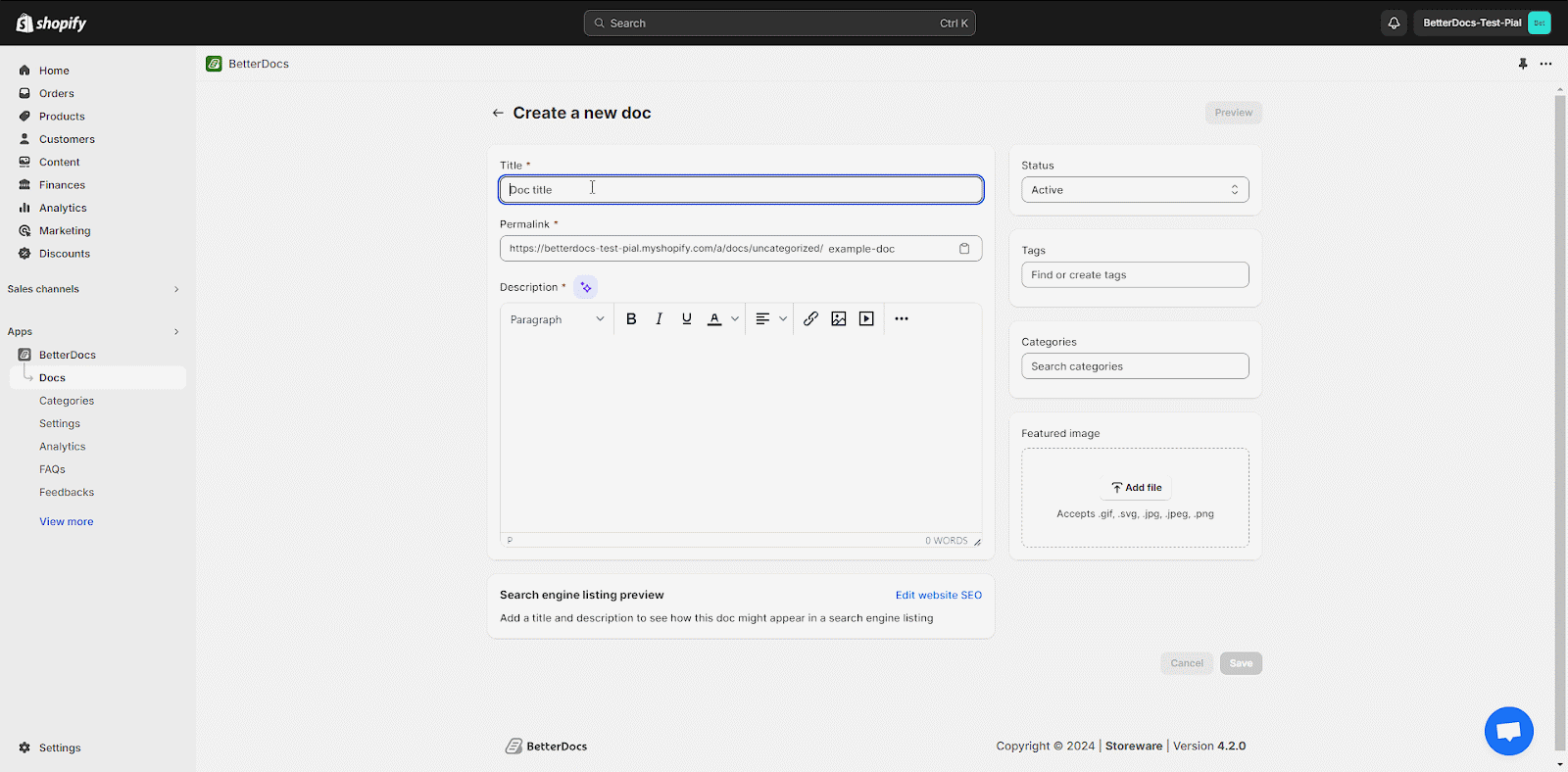Insert a link in the description
This screenshot has width=1568, height=772.
pyautogui.click(x=810, y=318)
